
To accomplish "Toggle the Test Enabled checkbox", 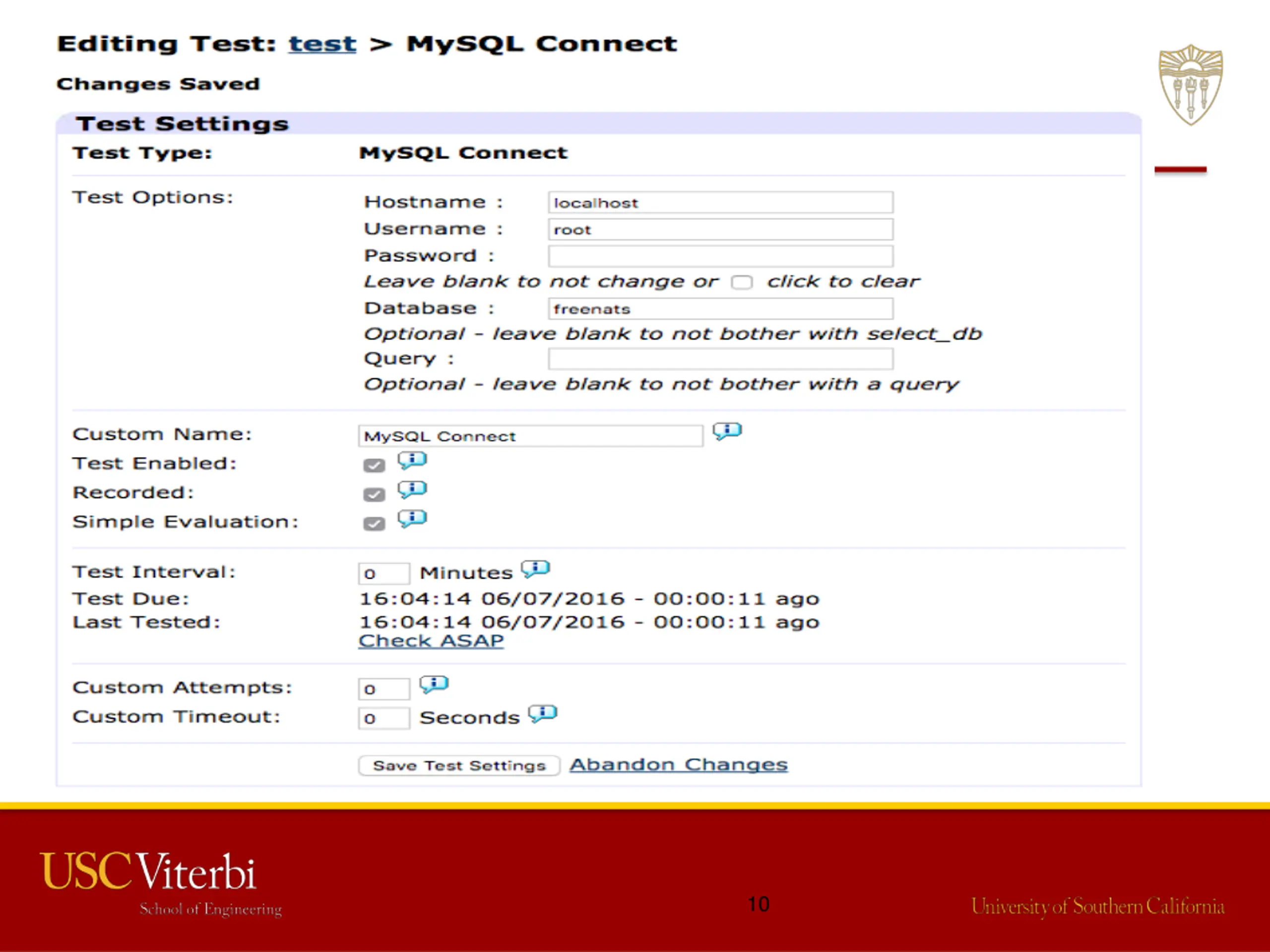I will tap(375, 466).
